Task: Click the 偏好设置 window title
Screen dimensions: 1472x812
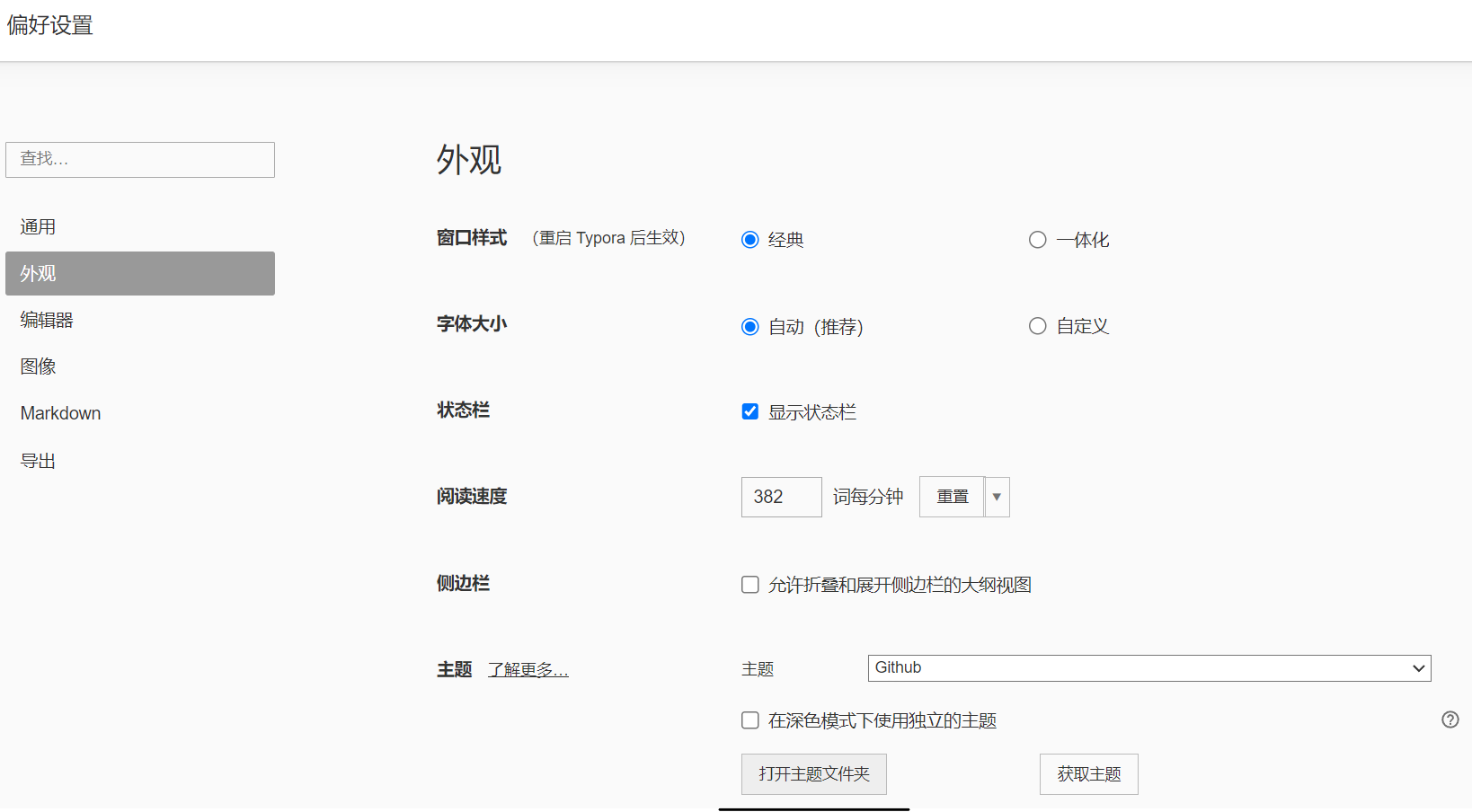Action: [x=50, y=25]
